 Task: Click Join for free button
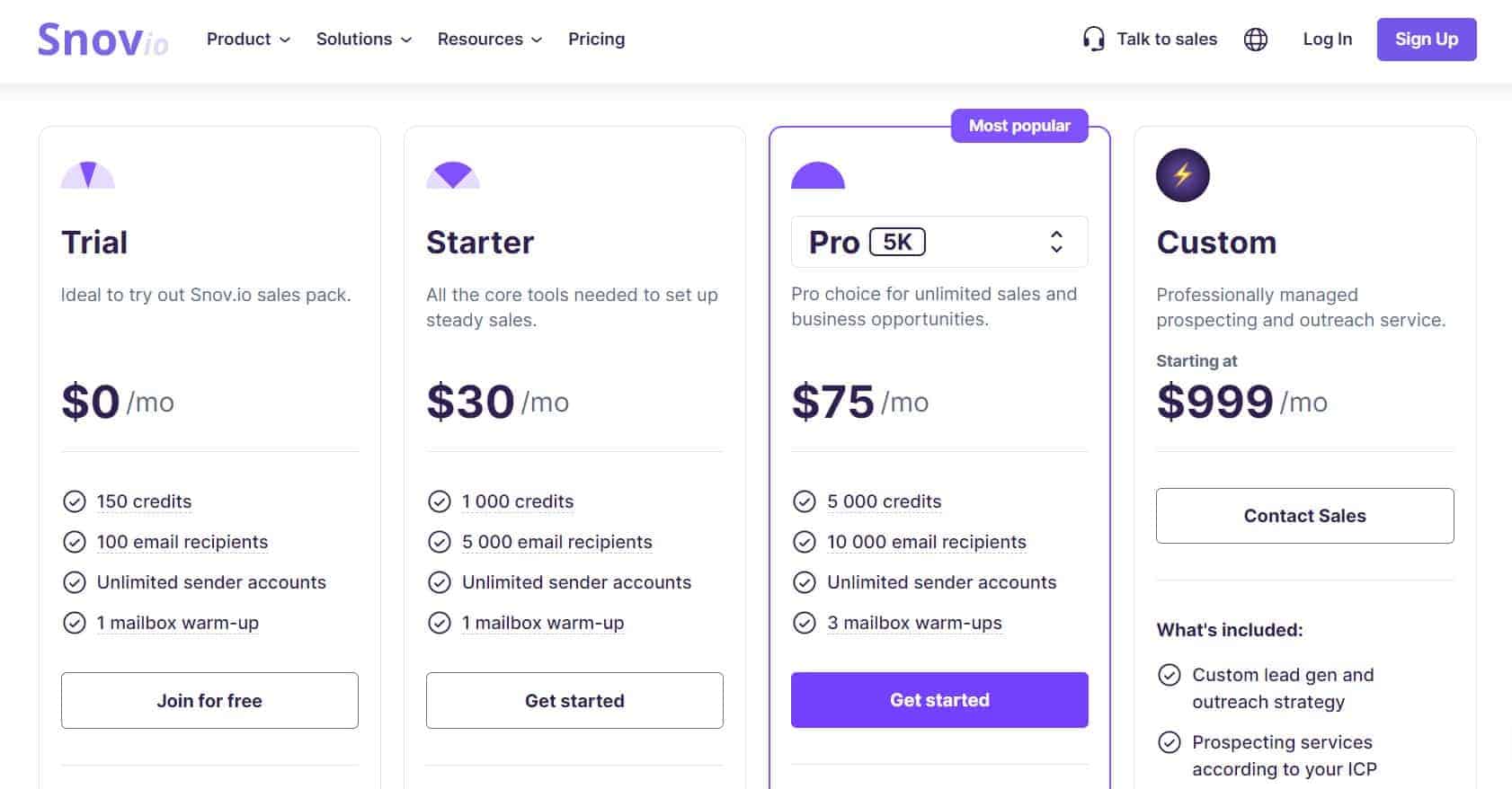[209, 700]
